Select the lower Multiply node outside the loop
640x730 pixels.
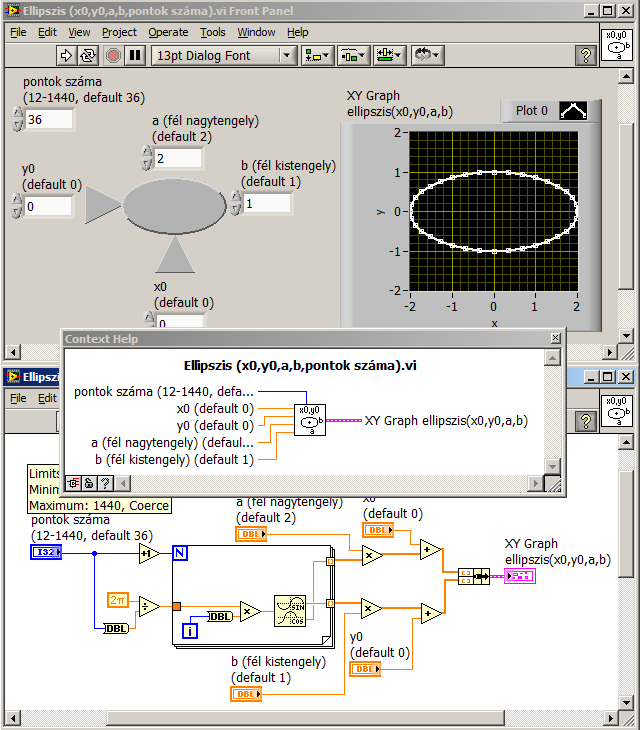pos(371,608)
